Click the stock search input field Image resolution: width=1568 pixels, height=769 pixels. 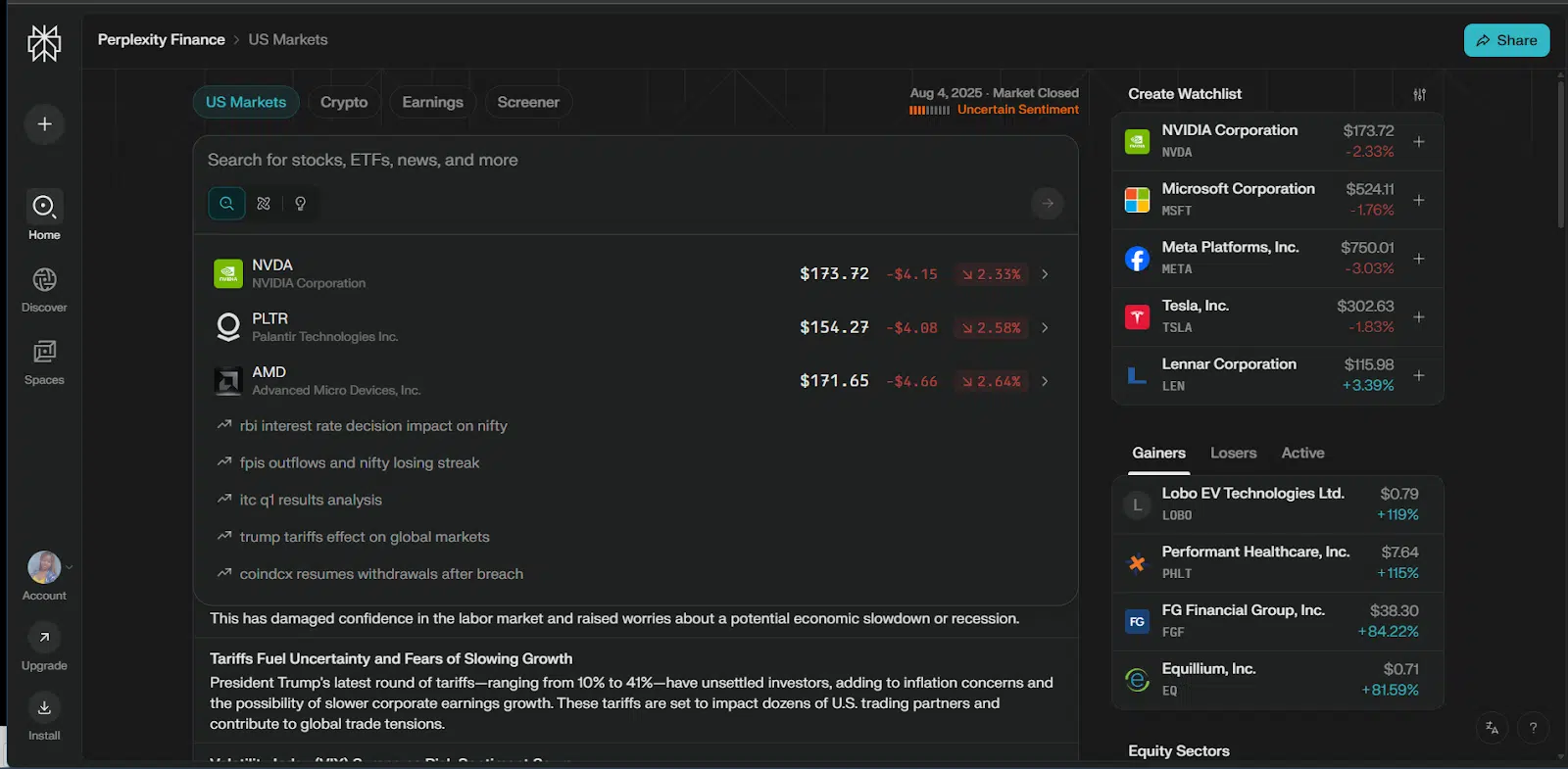tap(635, 160)
